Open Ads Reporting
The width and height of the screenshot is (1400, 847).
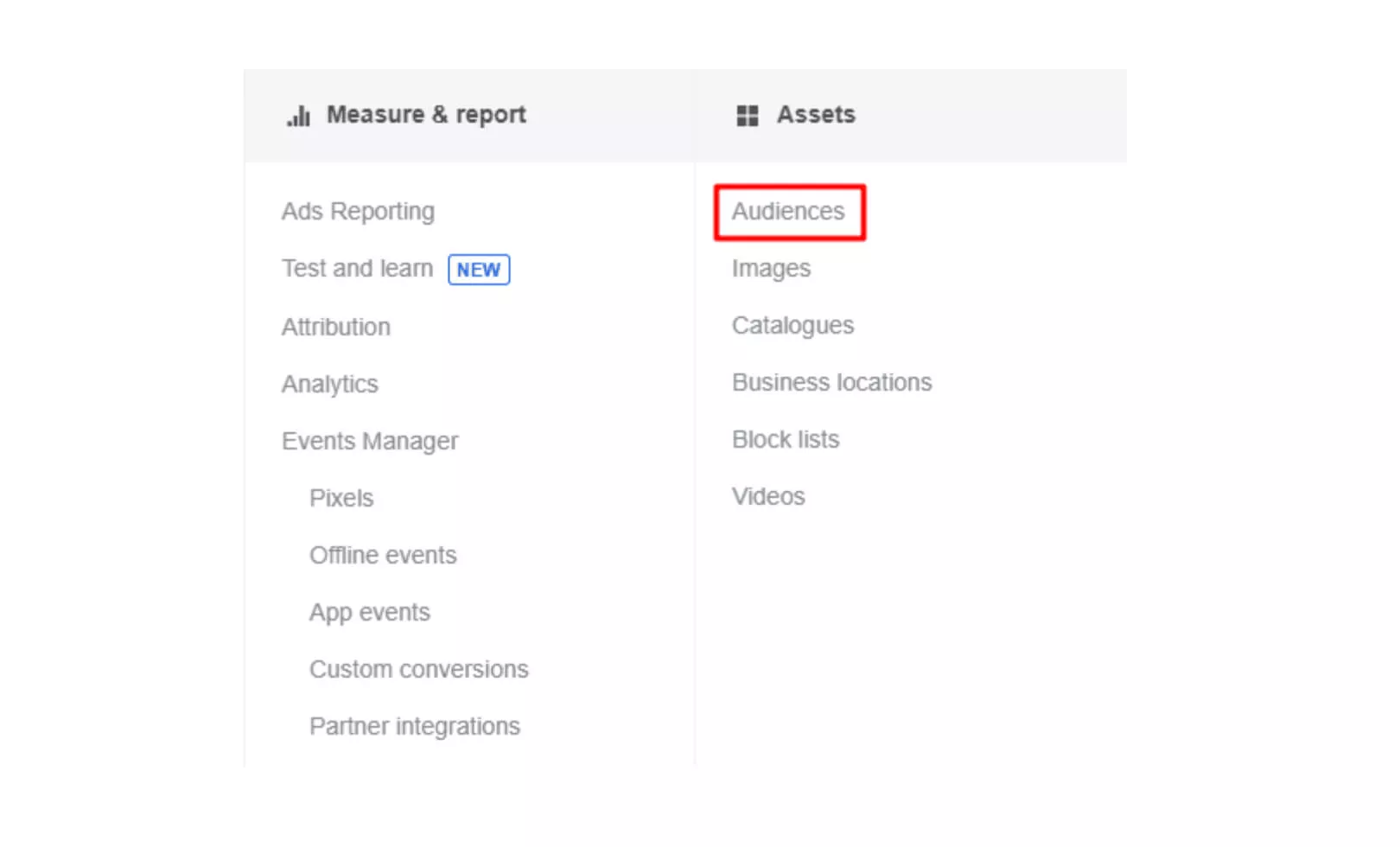pos(358,212)
